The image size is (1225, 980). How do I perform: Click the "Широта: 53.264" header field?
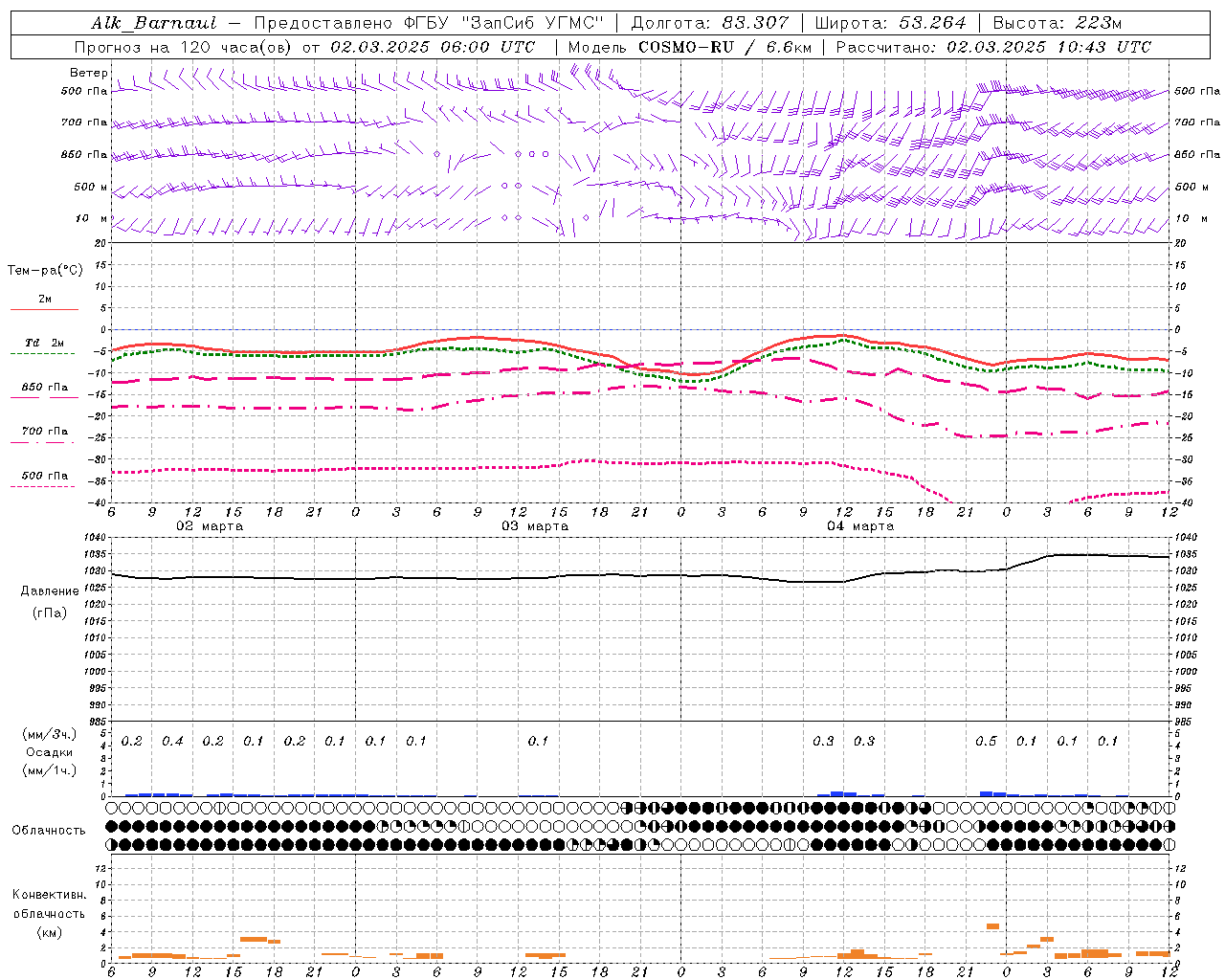click(x=890, y=23)
